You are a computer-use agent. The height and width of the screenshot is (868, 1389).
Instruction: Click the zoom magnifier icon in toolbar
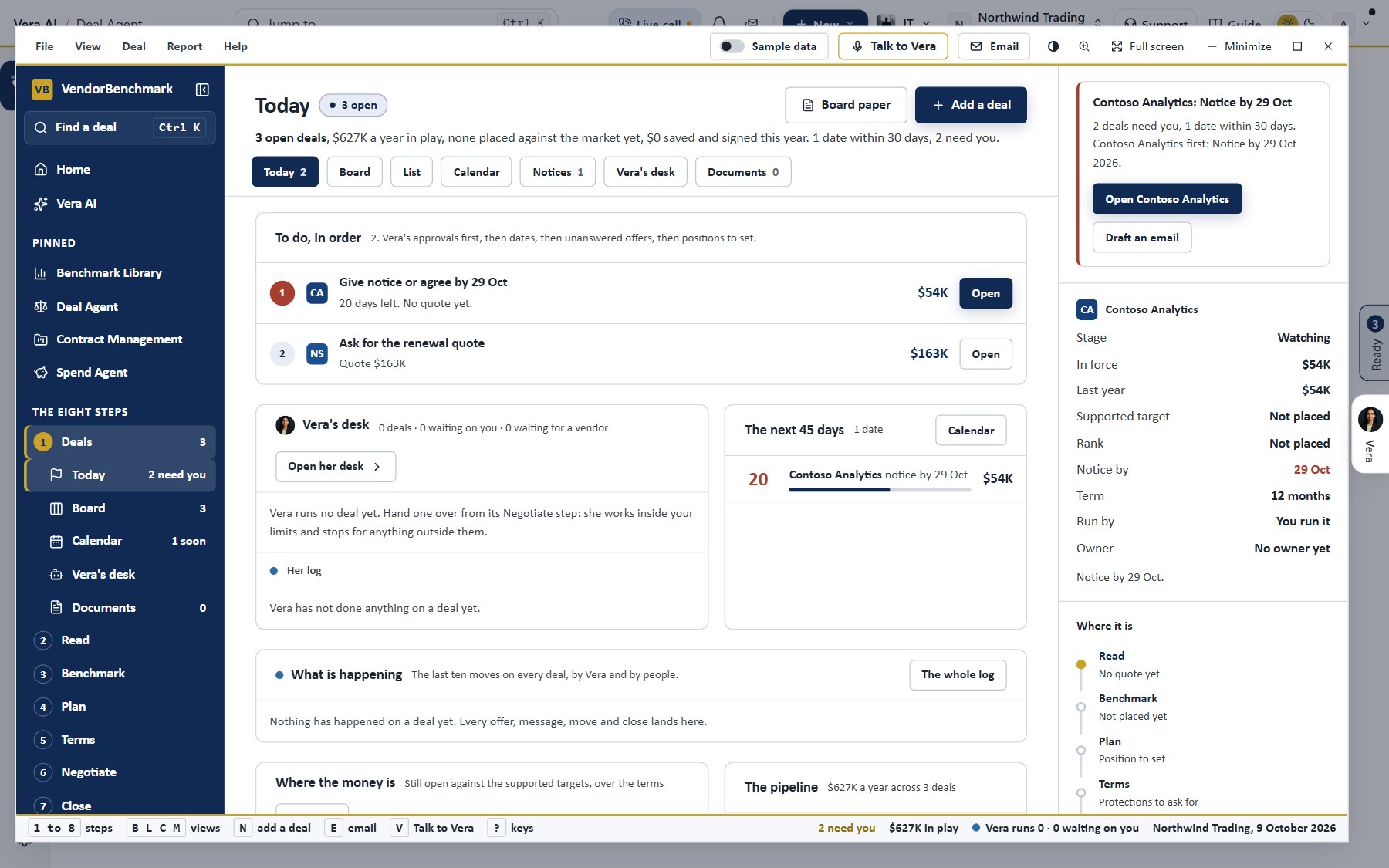(1084, 46)
